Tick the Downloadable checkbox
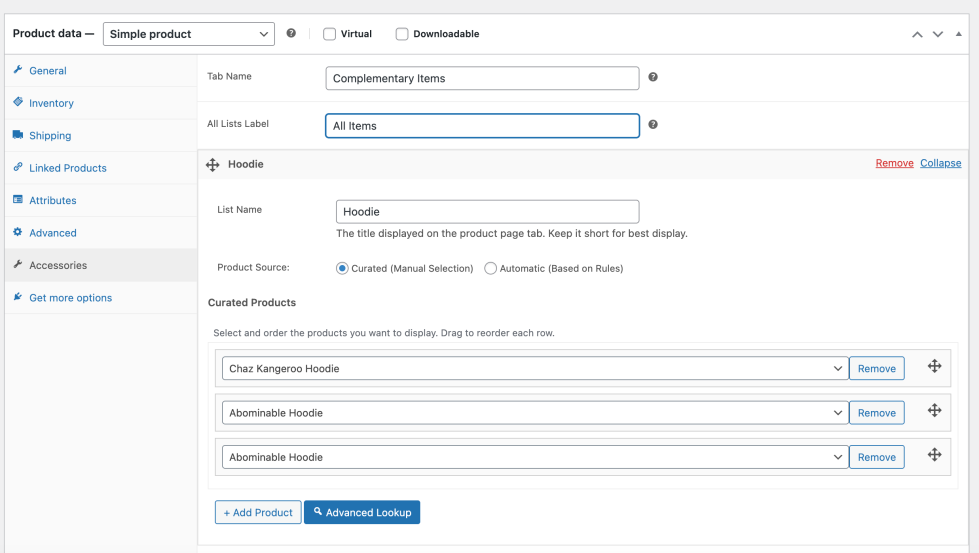979x553 pixels. click(x=402, y=34)
